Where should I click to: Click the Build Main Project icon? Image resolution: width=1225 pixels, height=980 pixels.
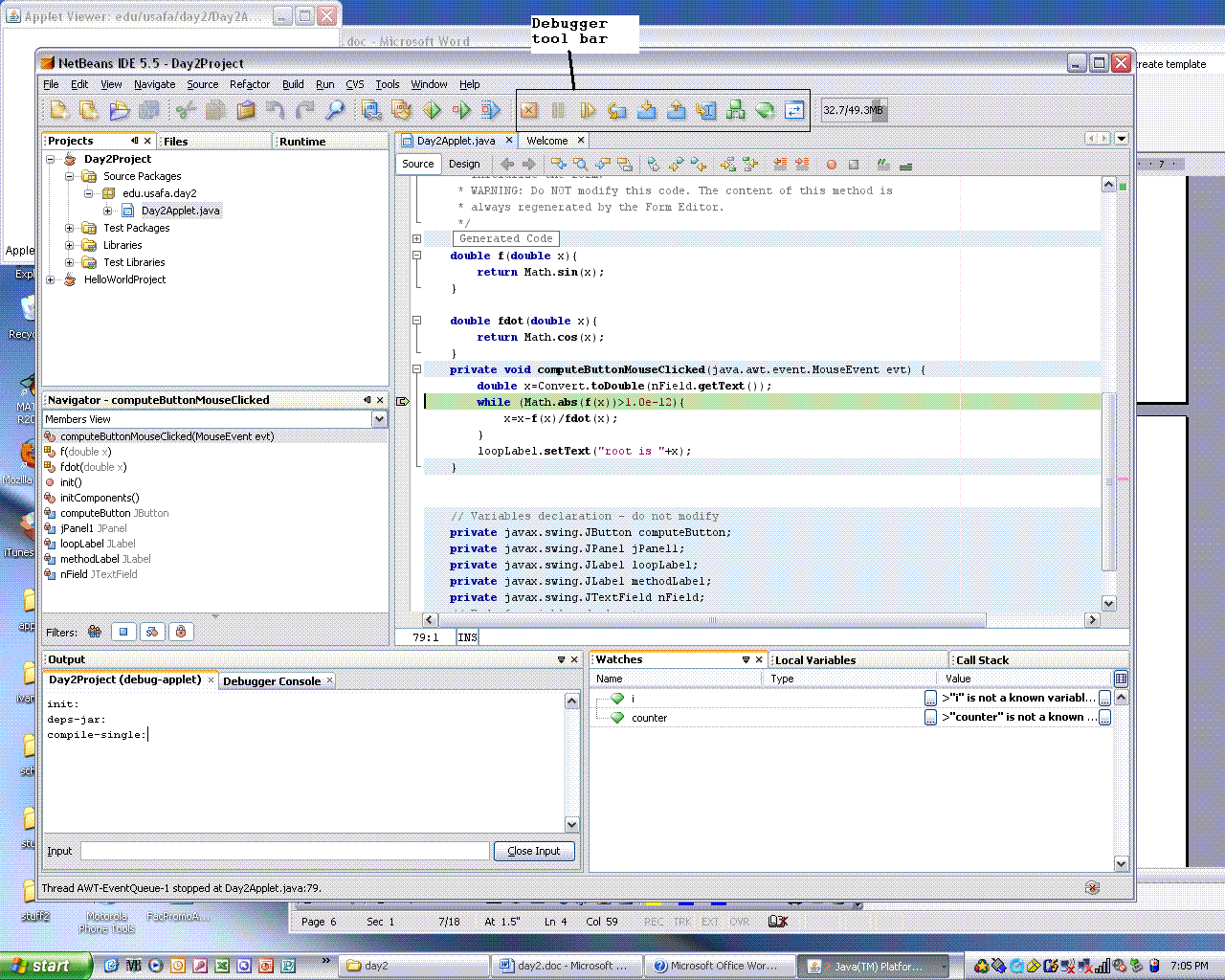tap(371, 110)
